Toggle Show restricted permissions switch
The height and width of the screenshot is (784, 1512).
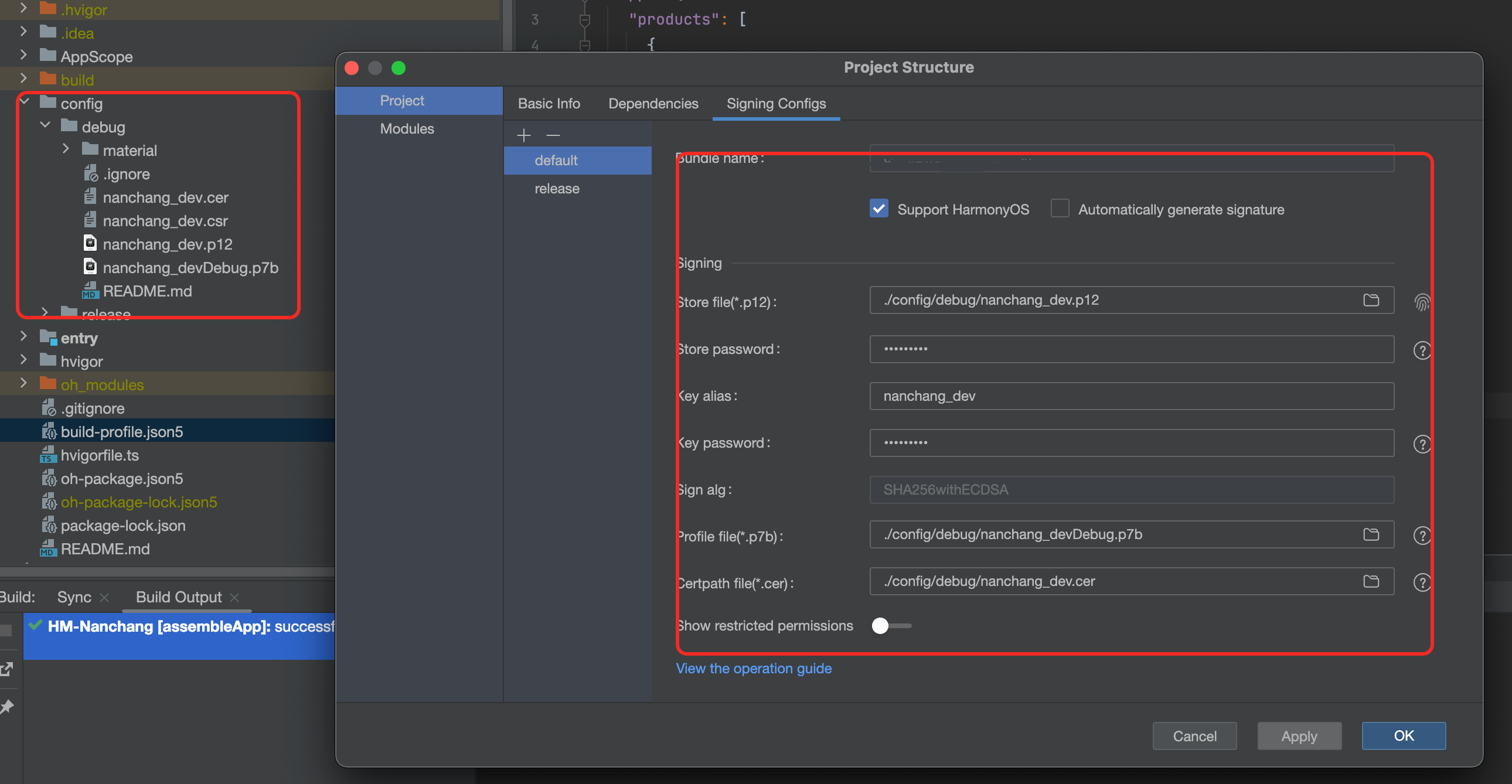[x=891, y=626]
